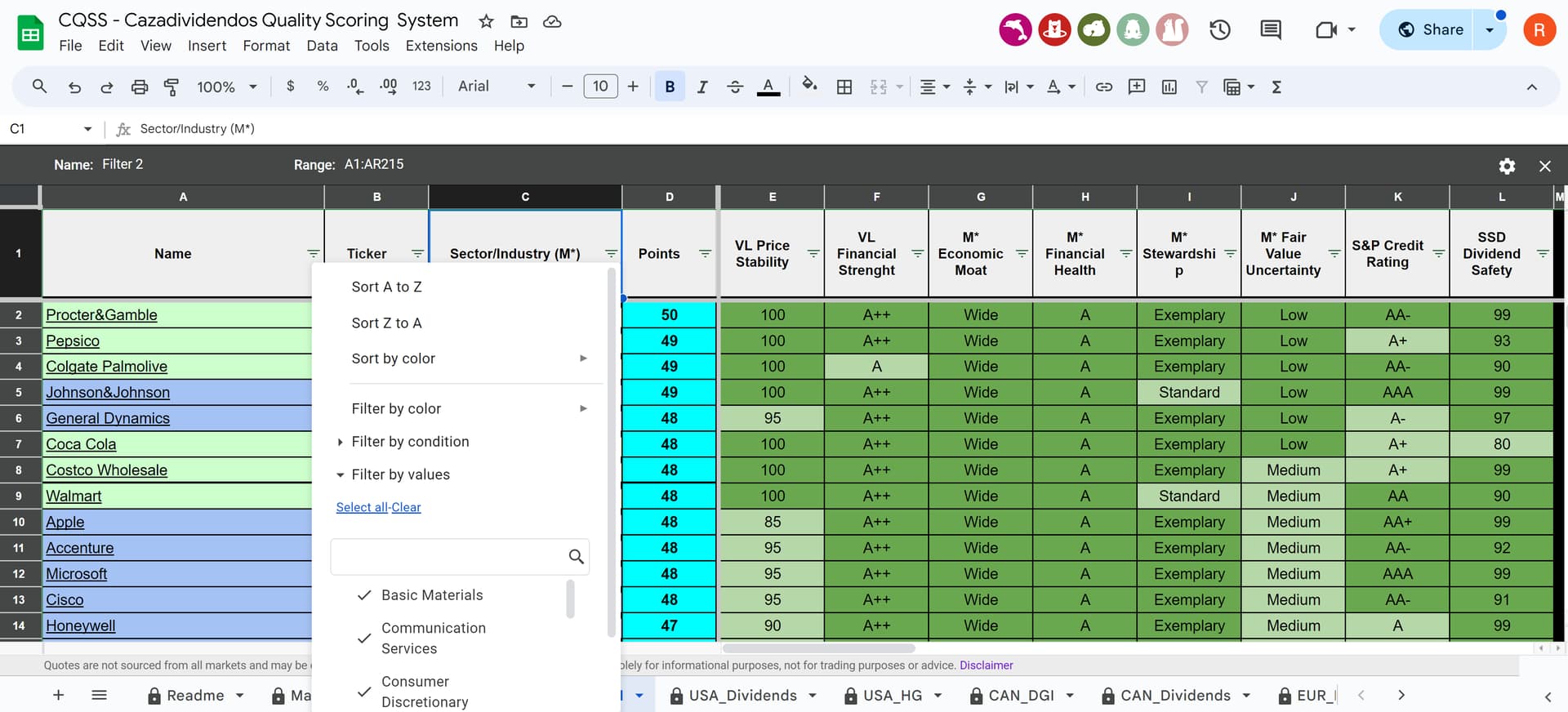Open the all sheets list
1568x712 pixels.
100,695
